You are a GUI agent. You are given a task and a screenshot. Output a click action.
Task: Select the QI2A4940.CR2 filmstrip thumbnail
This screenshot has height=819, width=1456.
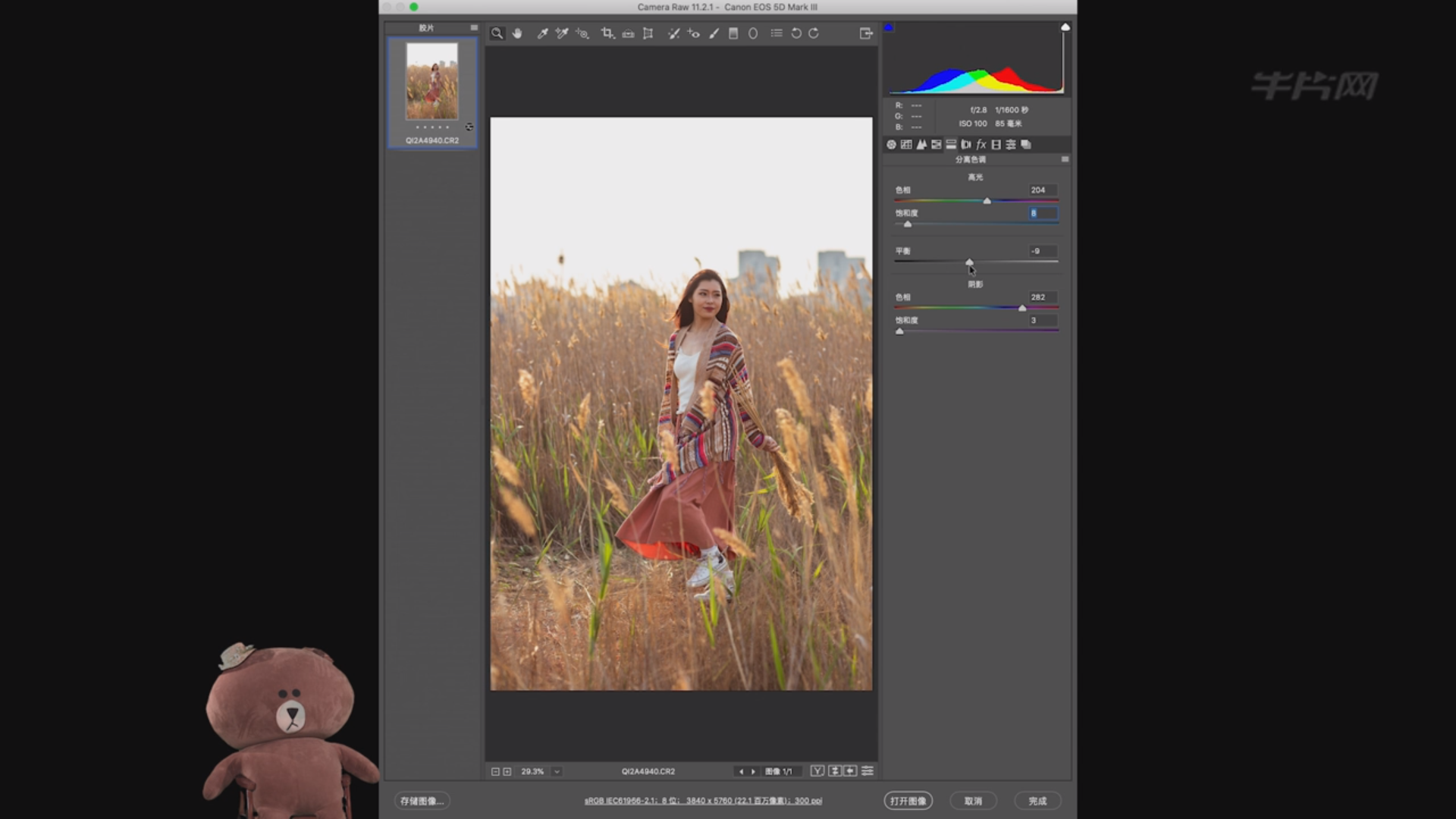pos(432,81)
